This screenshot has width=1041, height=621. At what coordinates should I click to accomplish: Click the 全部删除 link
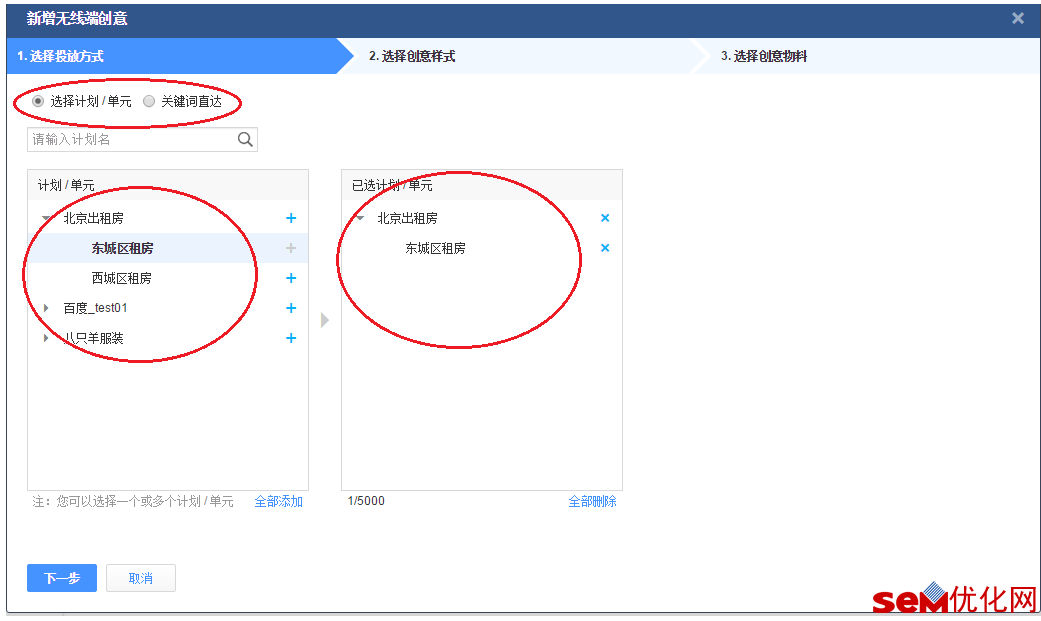pyautogui.click(x=593, y=501)
